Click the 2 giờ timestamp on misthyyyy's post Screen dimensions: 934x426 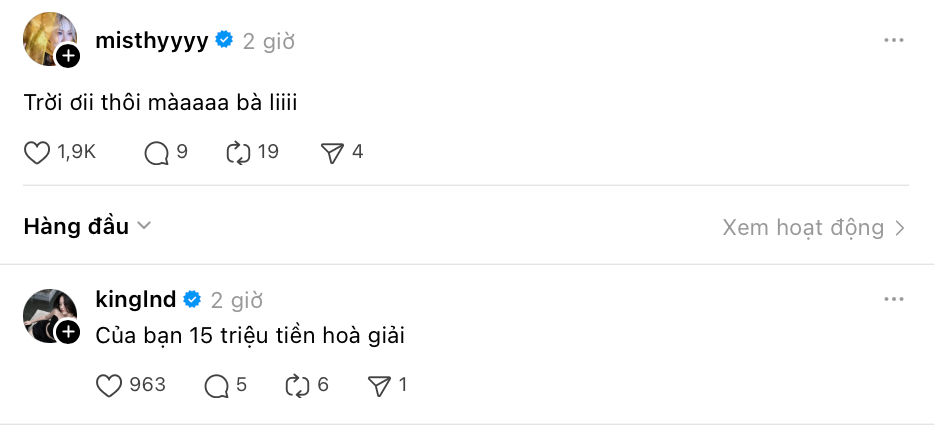click(268, 41)
